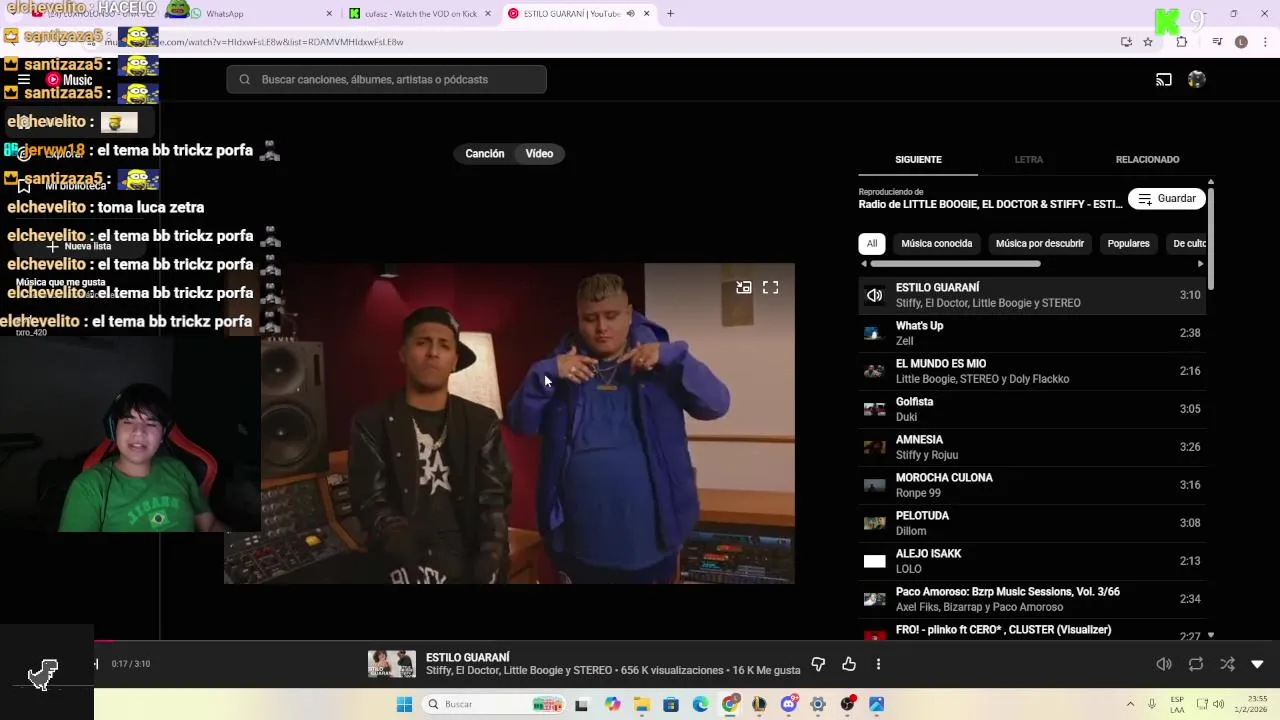Play Golfista by Duki
This screenshot has width=1280, height=720.
pyautogui.click(x=1032, y=409)
